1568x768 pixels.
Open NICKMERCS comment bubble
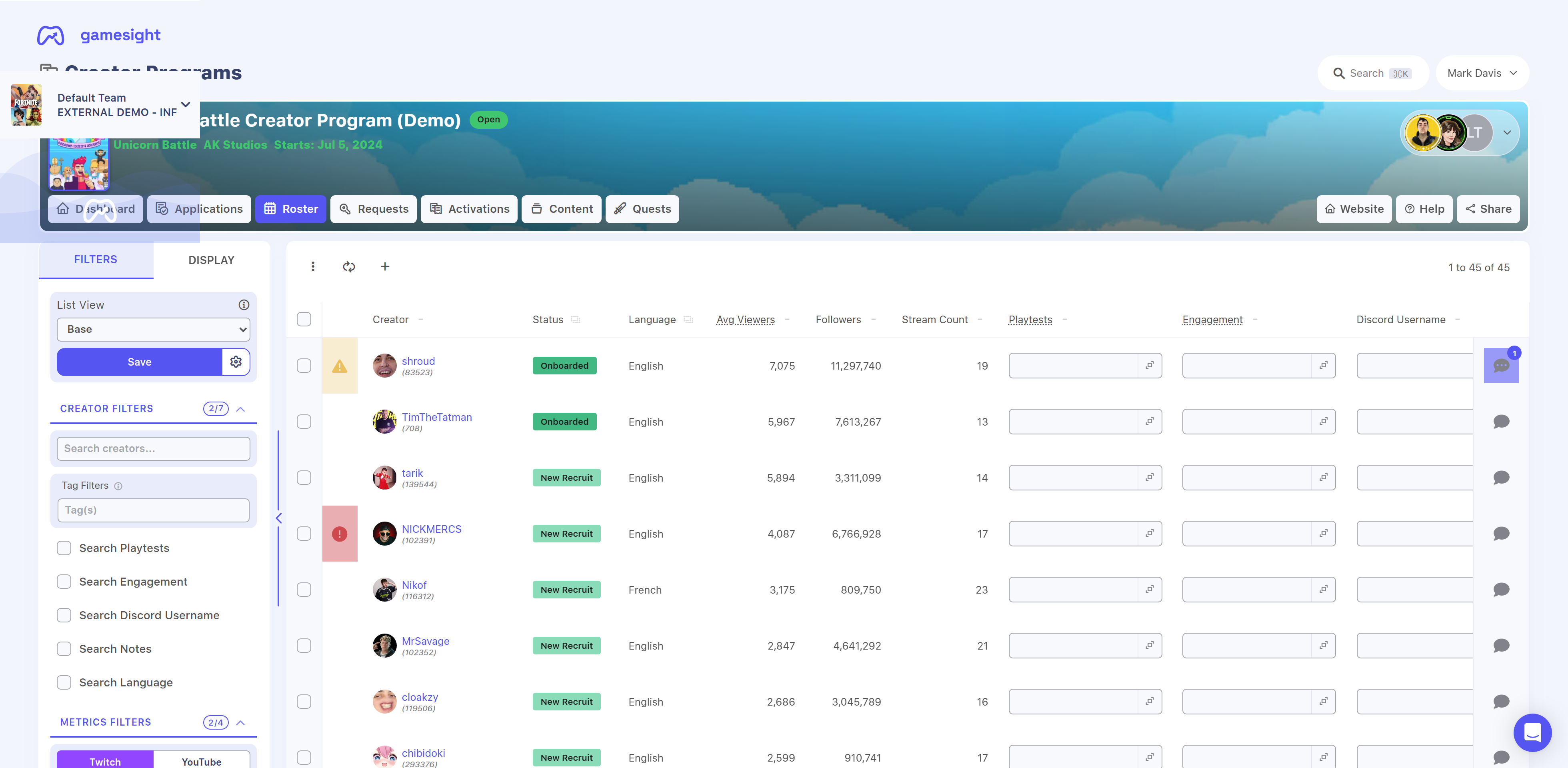1501,534
